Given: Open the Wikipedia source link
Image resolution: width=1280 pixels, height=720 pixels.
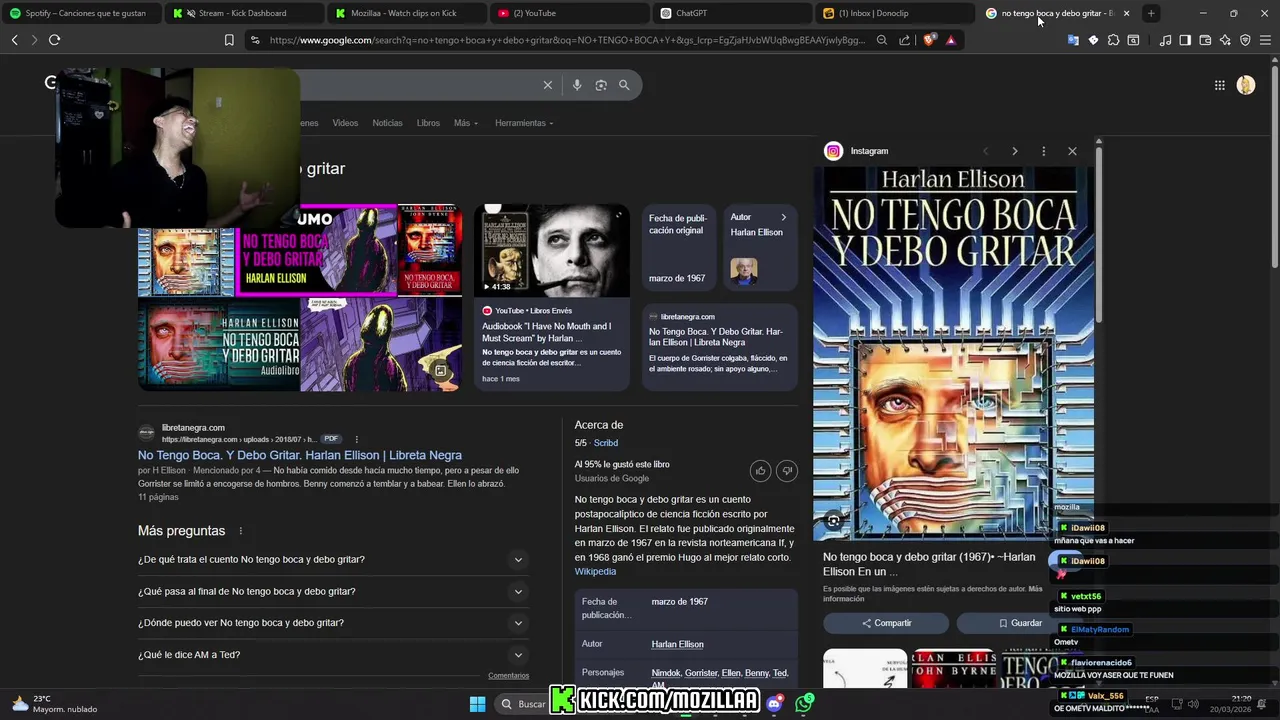Looking at the screenshot, I should (x=595, y=572).
